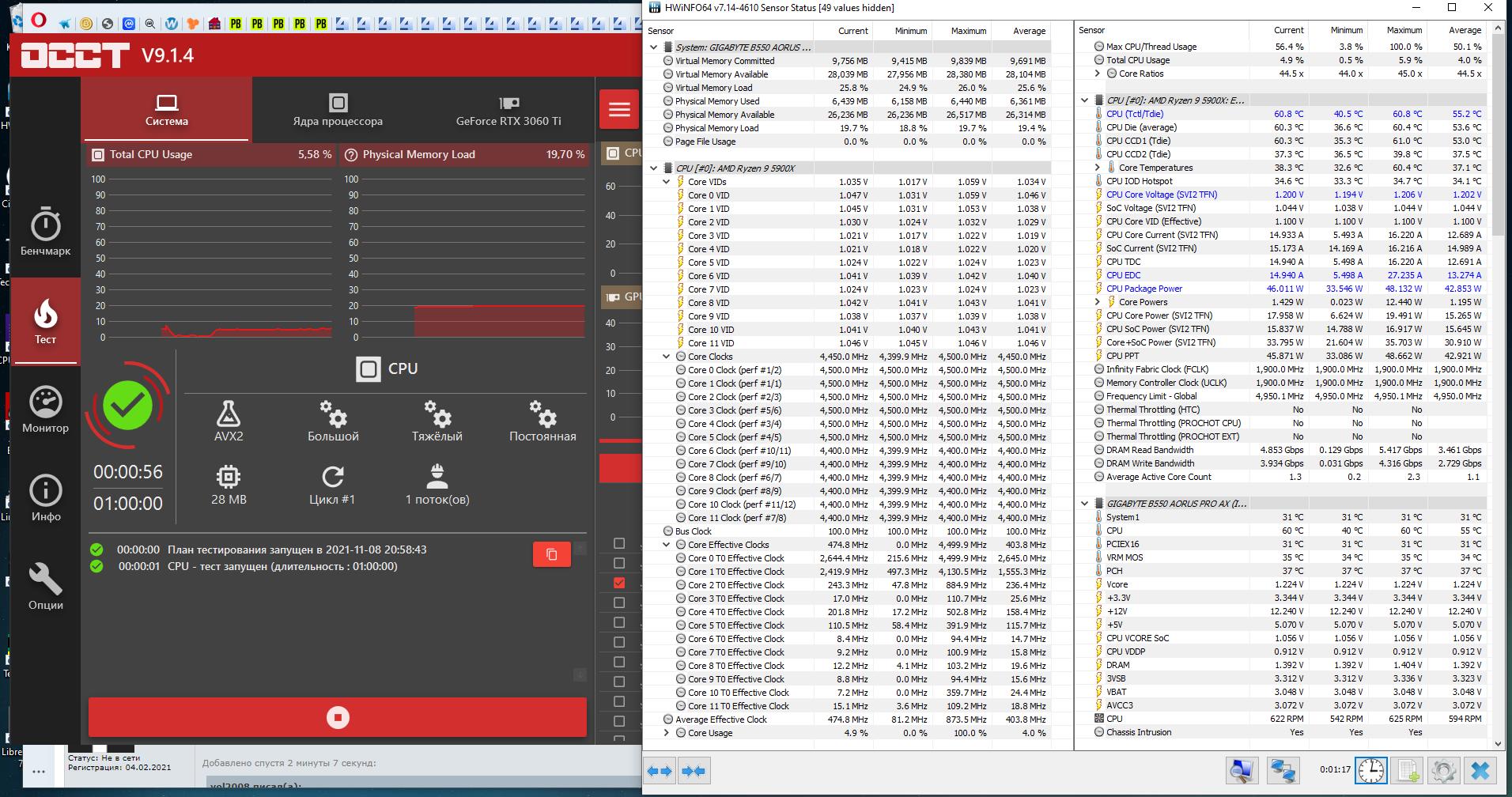Collapse the Core Effective Clocks node
This screenshot has width=1512, height=797.
coord(666,545)
